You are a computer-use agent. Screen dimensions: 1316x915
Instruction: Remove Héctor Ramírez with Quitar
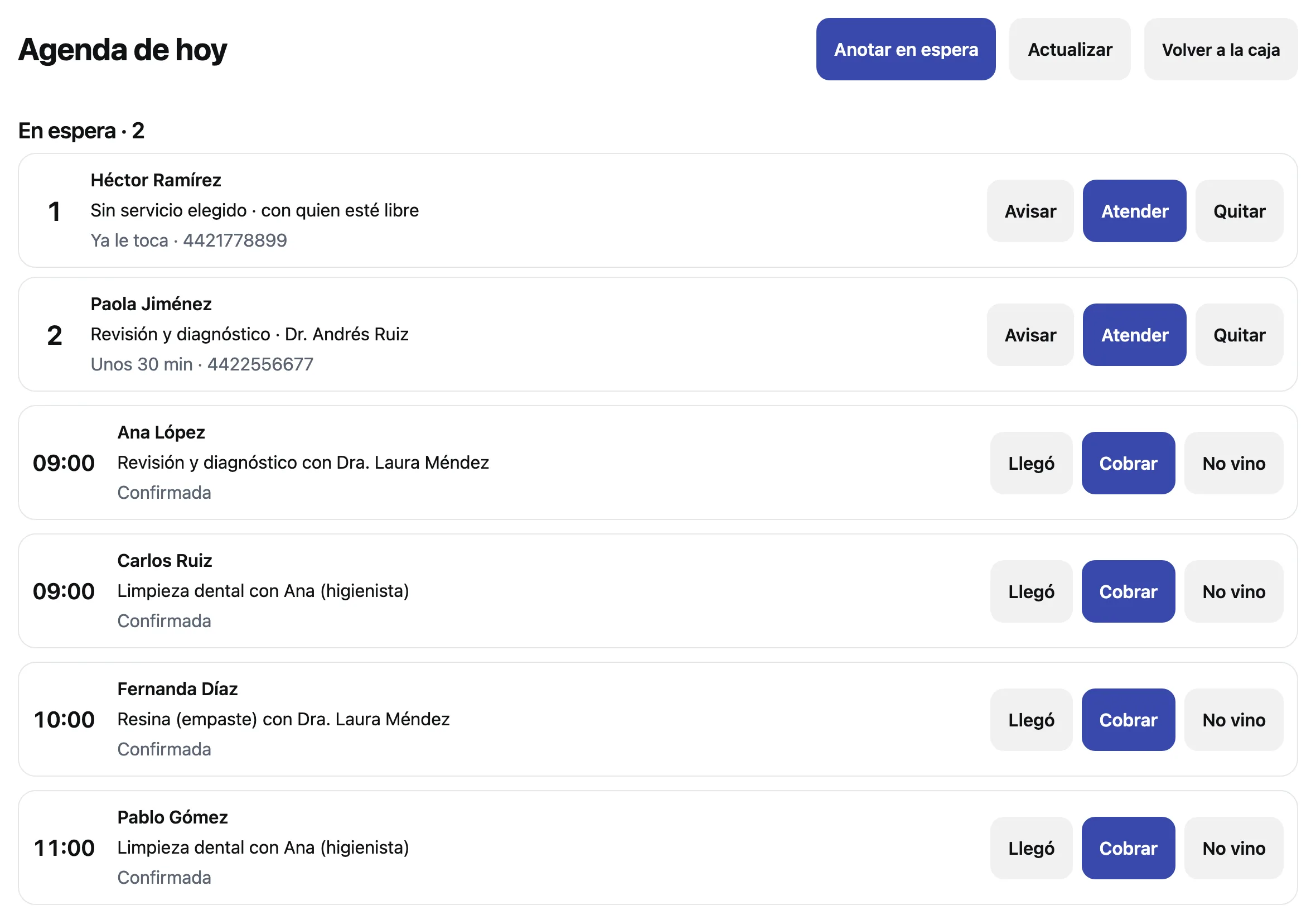coord(1238,211)
